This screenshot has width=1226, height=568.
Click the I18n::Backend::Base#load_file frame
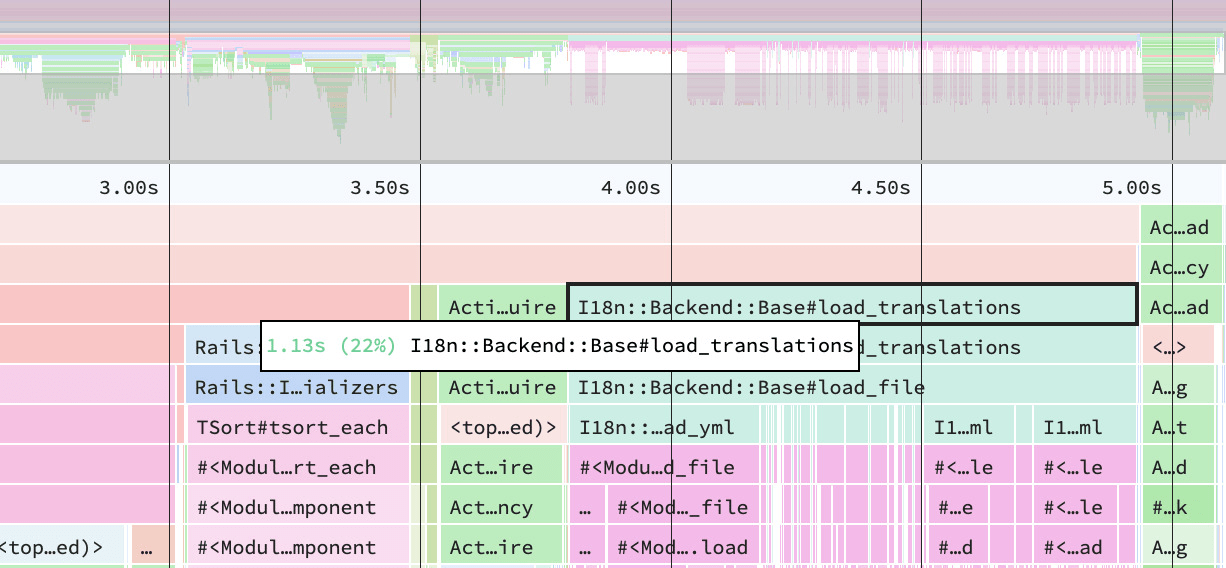[x=853, y=386]
